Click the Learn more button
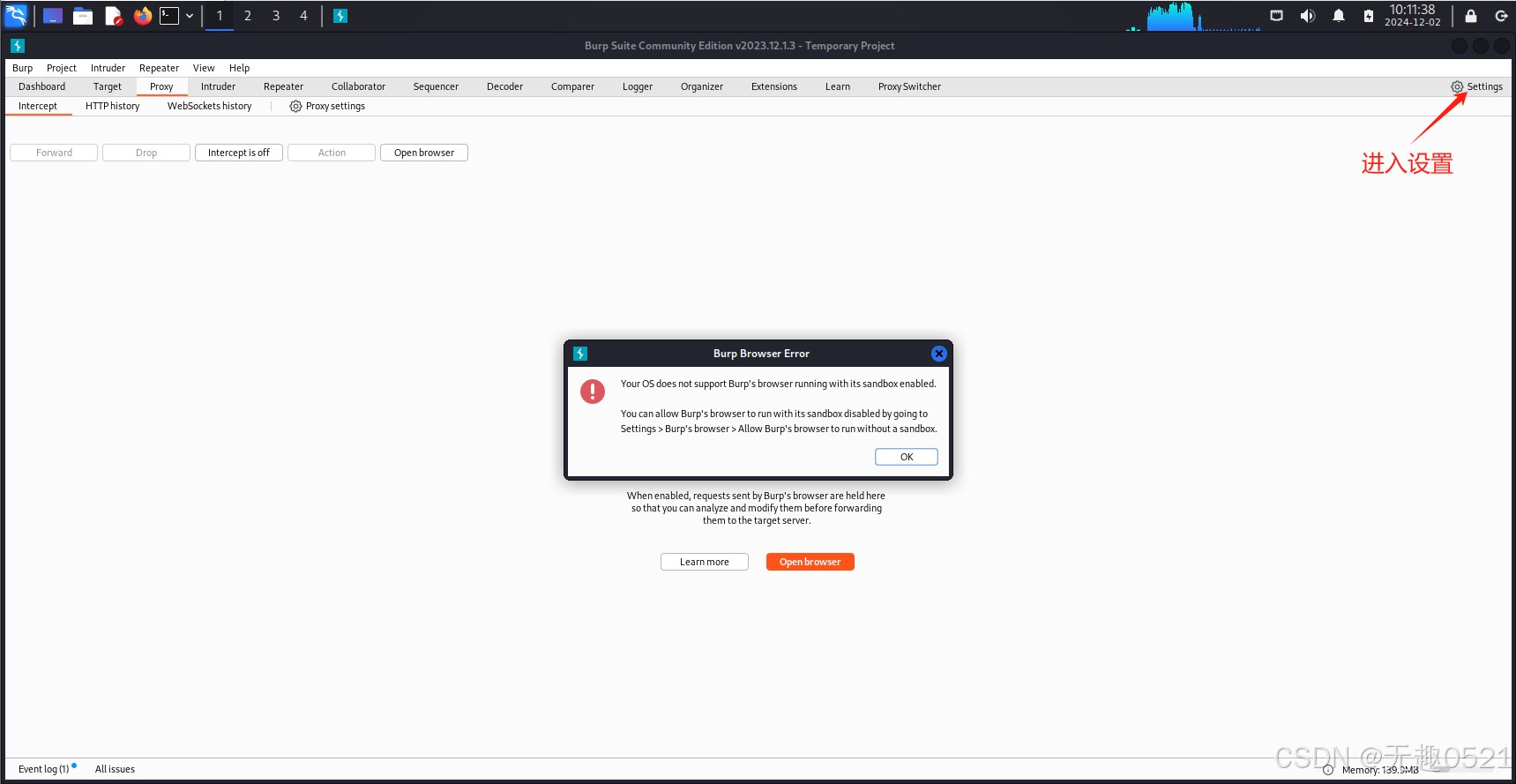The image size is (1516, 784). pyautogui.click(x=705, y=562)
